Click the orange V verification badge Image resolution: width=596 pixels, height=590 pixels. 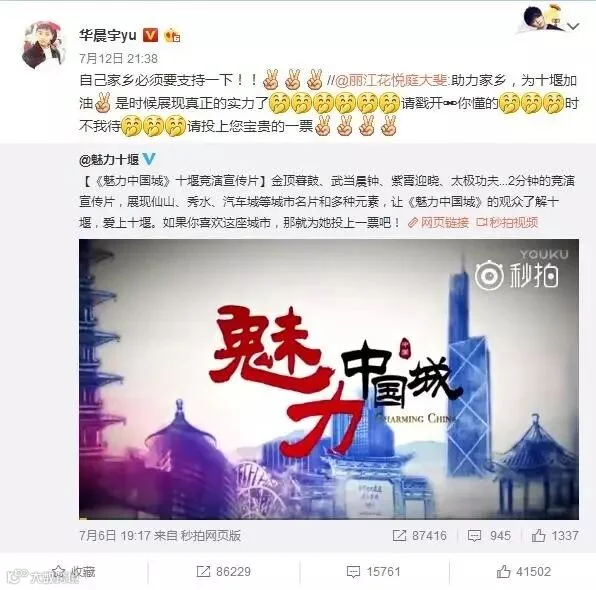[151, 35]
